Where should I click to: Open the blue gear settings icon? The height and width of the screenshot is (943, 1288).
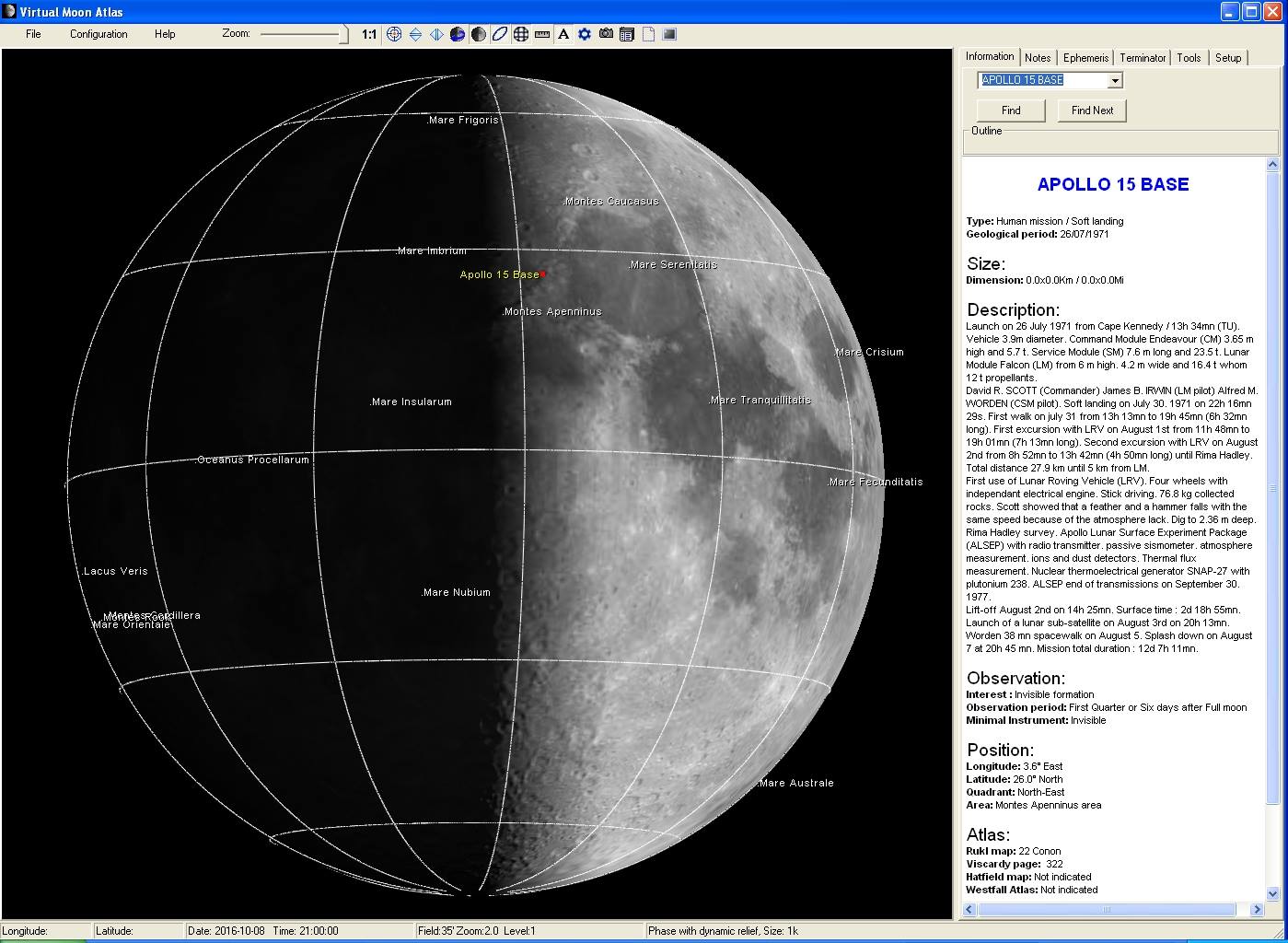[x=585, y=34]
